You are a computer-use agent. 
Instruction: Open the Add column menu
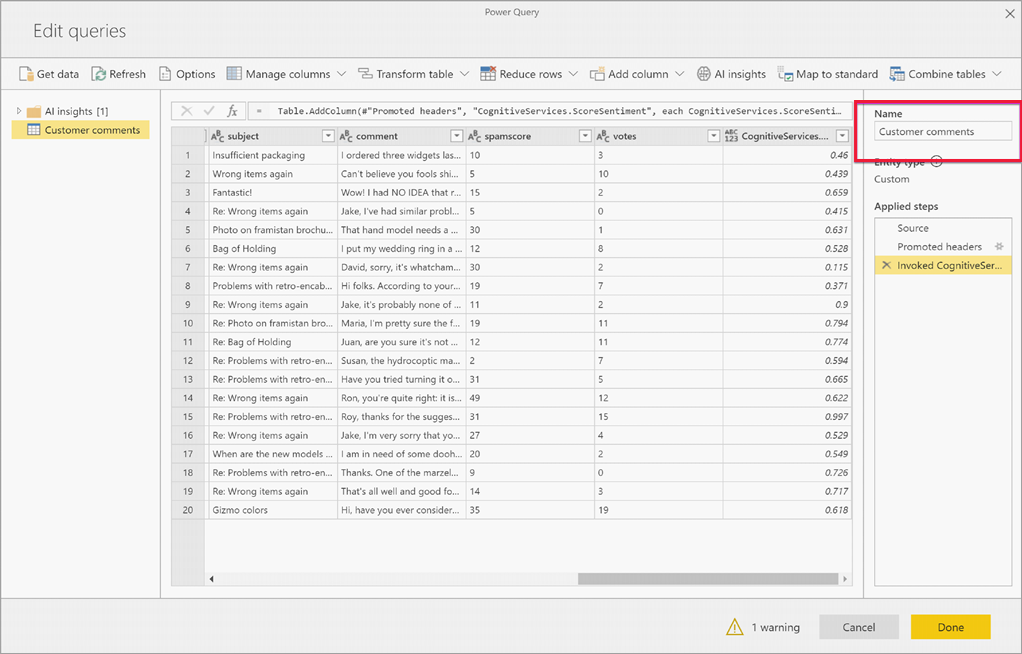(637, 74)
